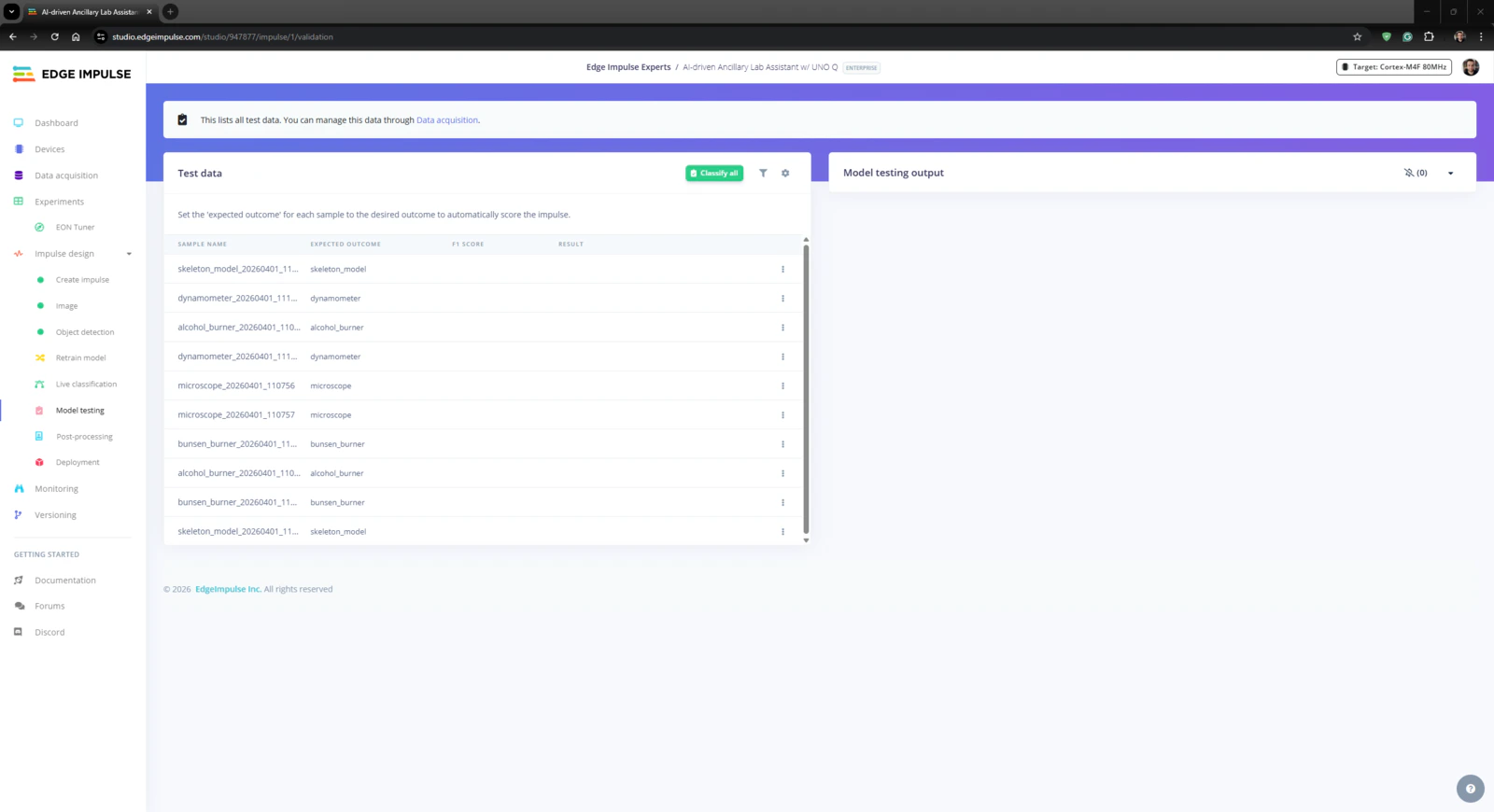This screenshot has height=812, width=1494.
Task: Click the ENTERPRISE badge in header
Action: point(861,68)
